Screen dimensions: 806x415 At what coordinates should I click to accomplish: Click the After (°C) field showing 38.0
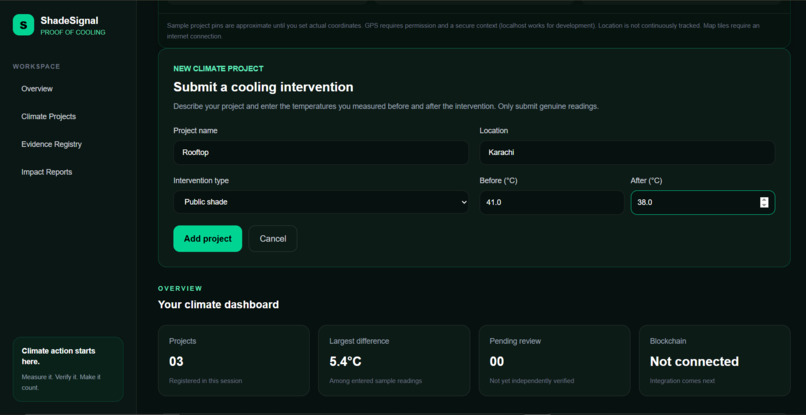tap(703, 203)
